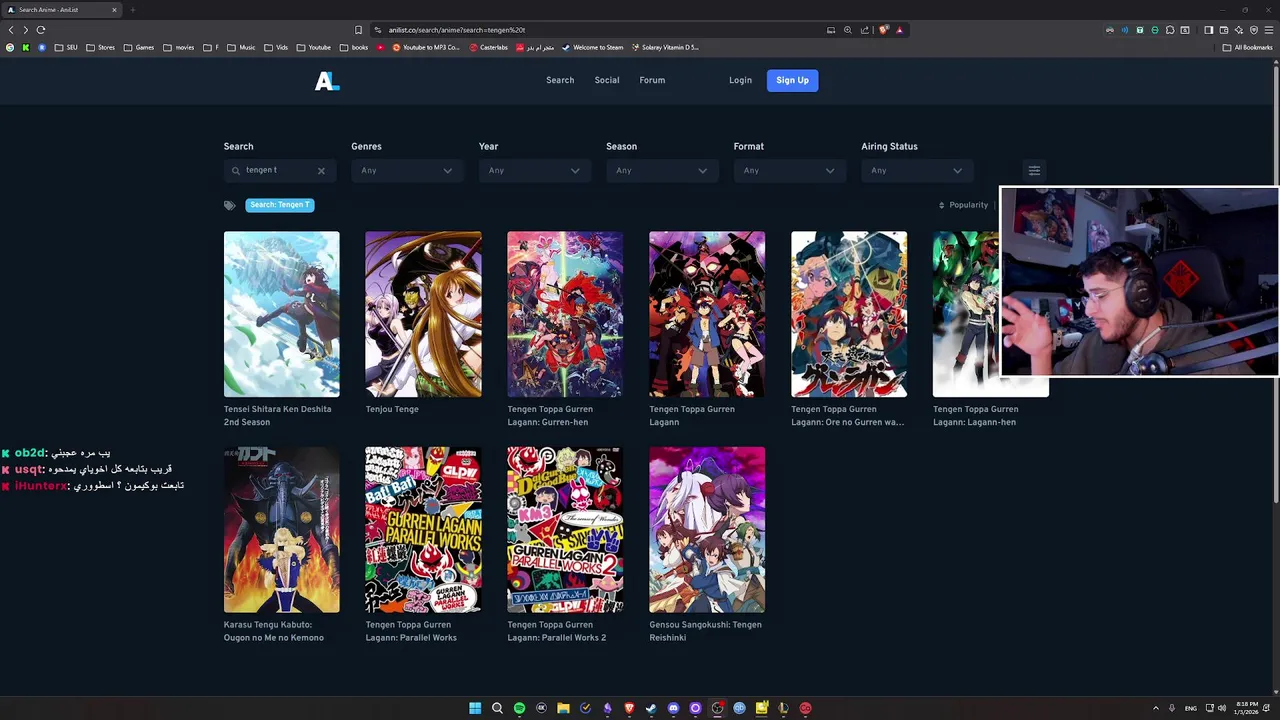Click the tags icon beside Search: Tengen T
Screen dimensions: 1280x720
point(230,205)
